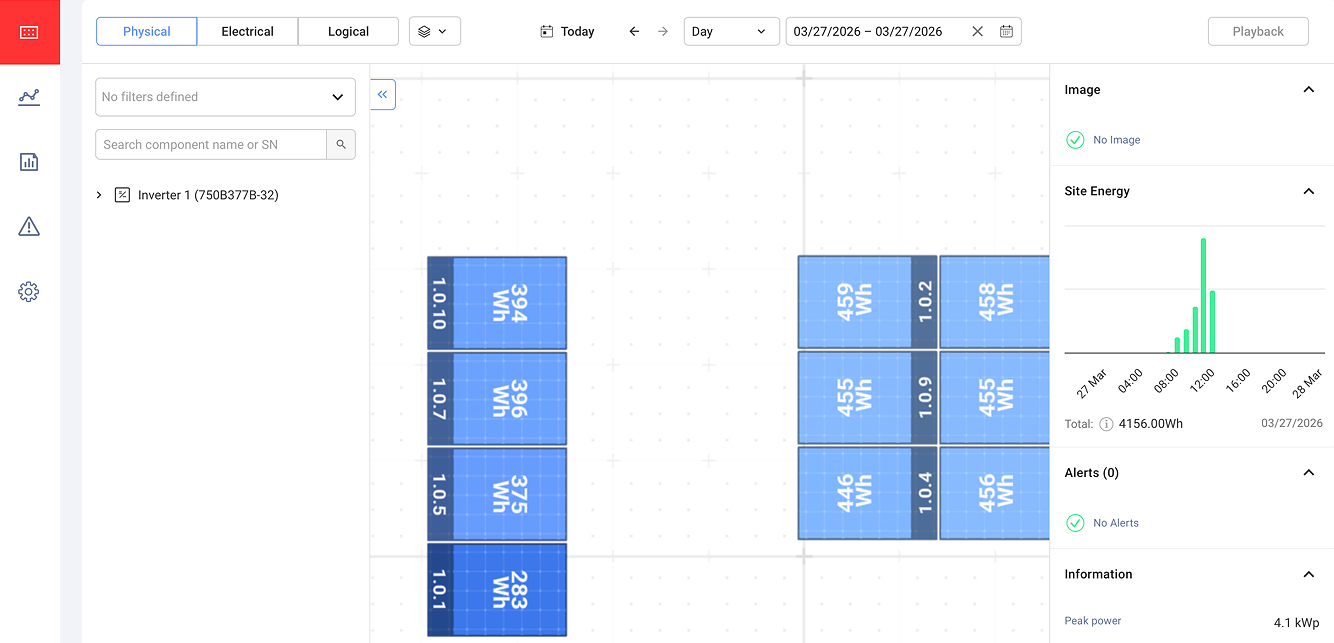
Task: Clear the selected date range
Action: pos(978,32)
